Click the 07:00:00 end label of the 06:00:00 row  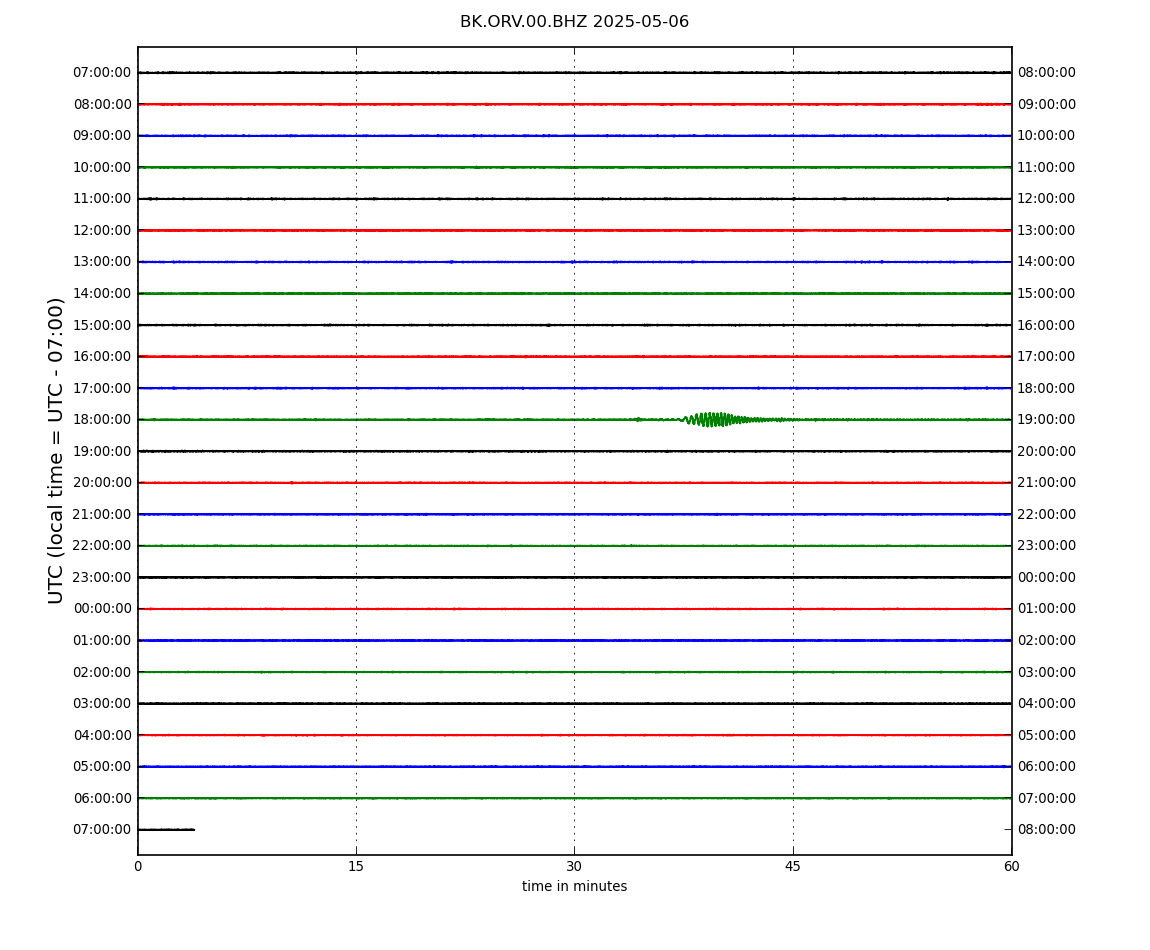point(1046,798)
